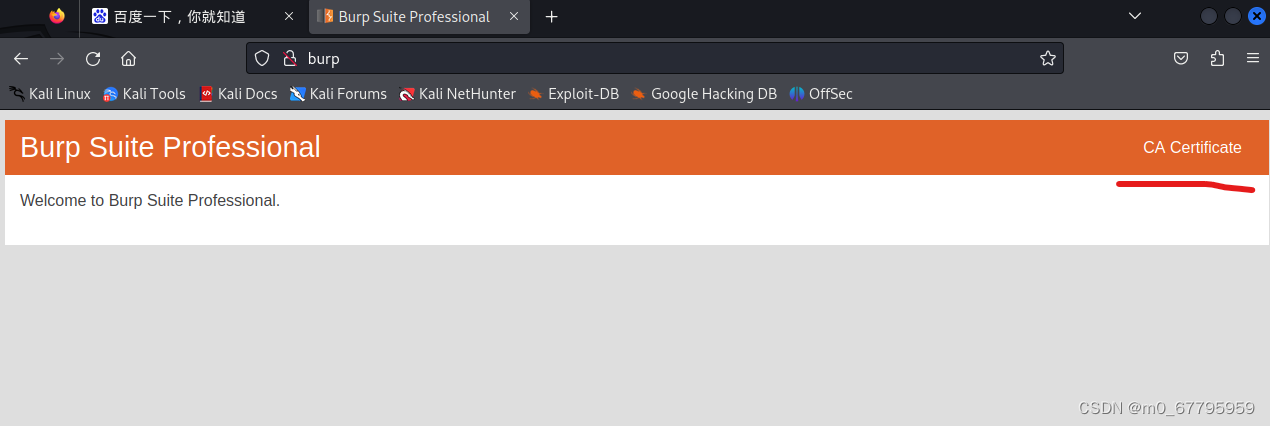Reload the current page
The width and height of the screenshot is (1270, 426).
tap(93, 58)
